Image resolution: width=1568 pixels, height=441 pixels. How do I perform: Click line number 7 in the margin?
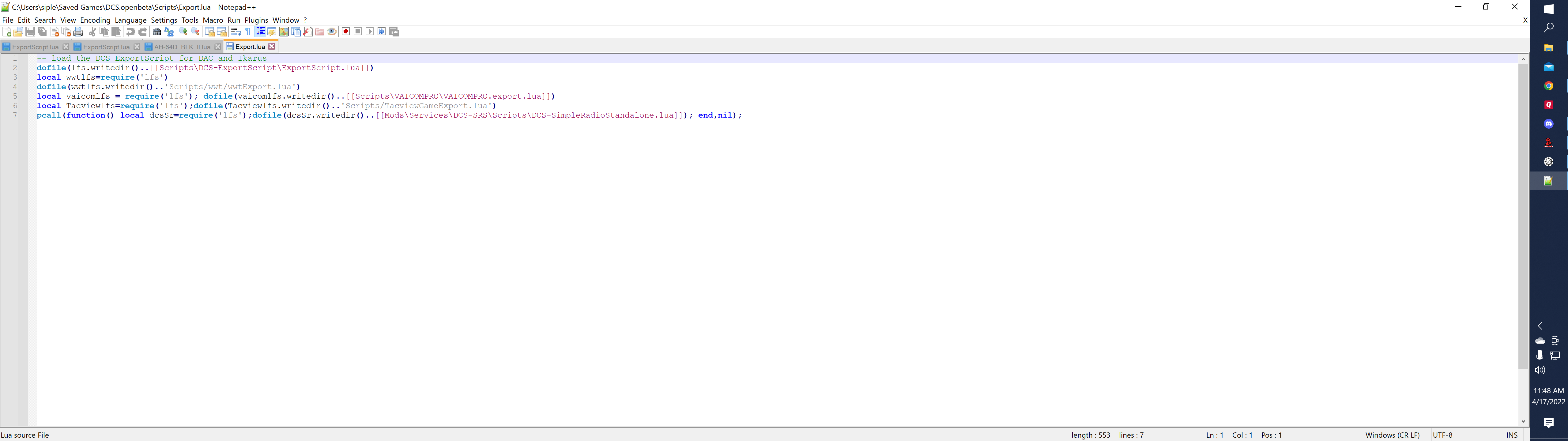pos(15,115)
